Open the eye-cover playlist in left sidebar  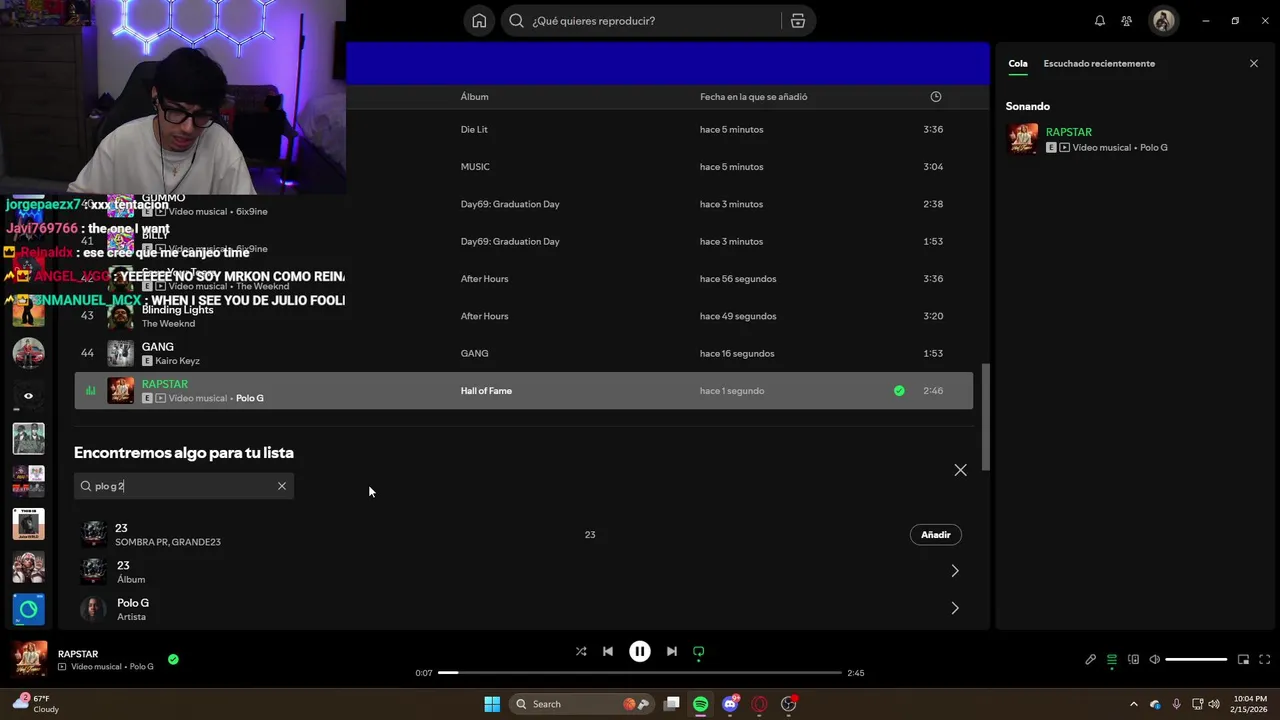pyautogui.click(x=28, y=396)
